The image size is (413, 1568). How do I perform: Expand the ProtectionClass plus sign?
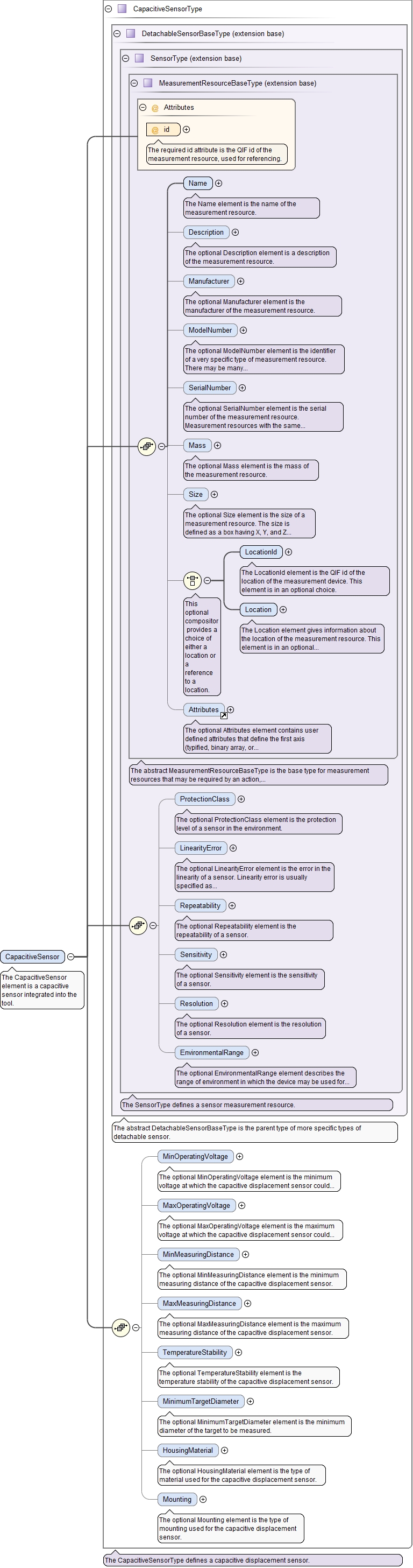241,799
